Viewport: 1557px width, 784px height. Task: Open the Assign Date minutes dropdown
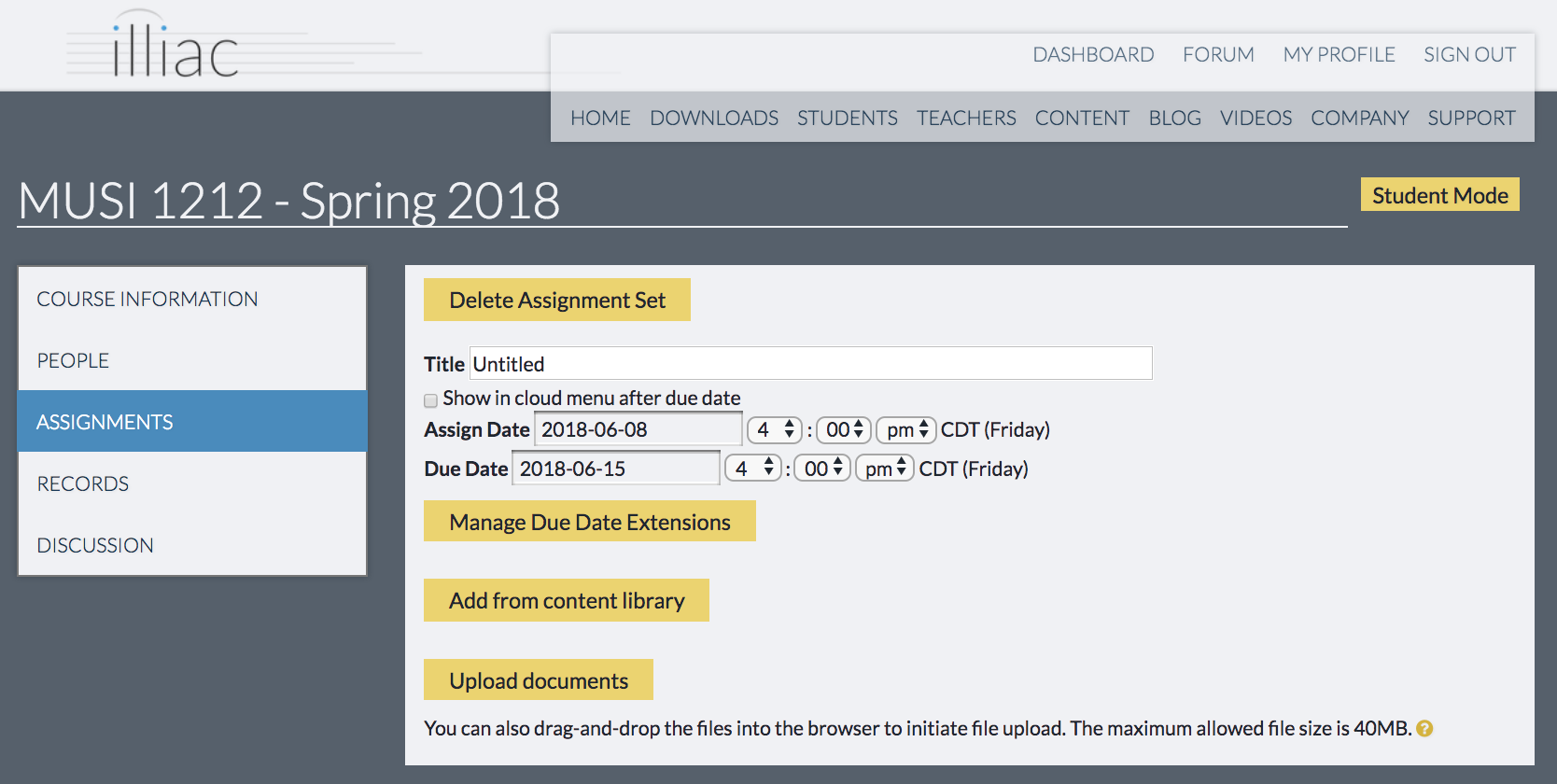[844, 430]
